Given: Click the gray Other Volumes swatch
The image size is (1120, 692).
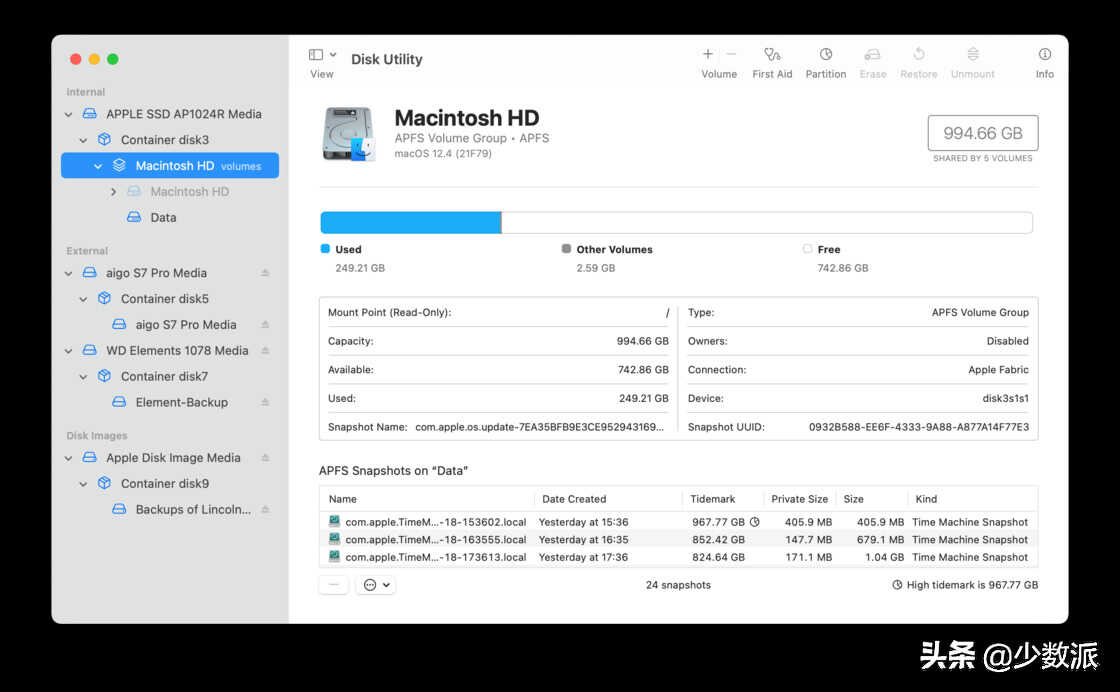Looking at the screenshot, I should (x=566, y=249).
